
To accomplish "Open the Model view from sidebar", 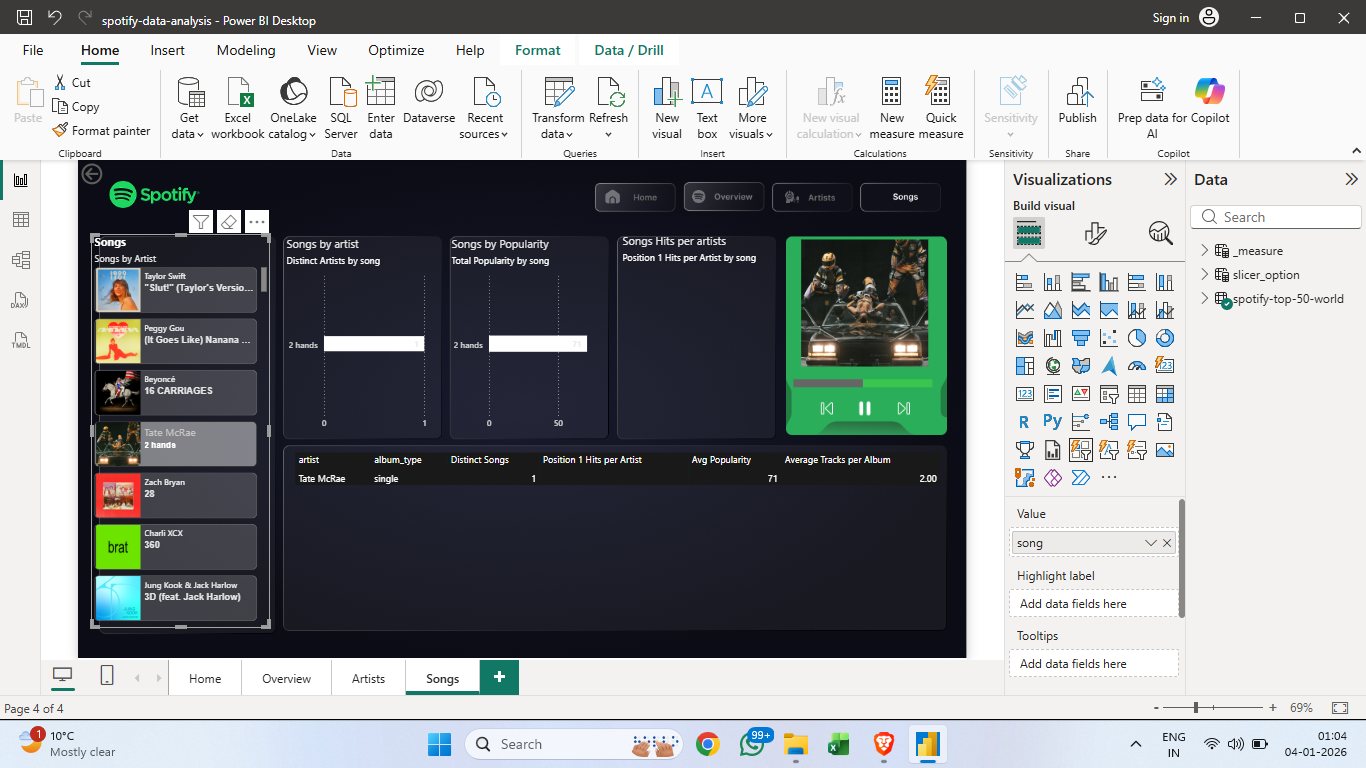I will pyautogui.click(x=20, y=260).
